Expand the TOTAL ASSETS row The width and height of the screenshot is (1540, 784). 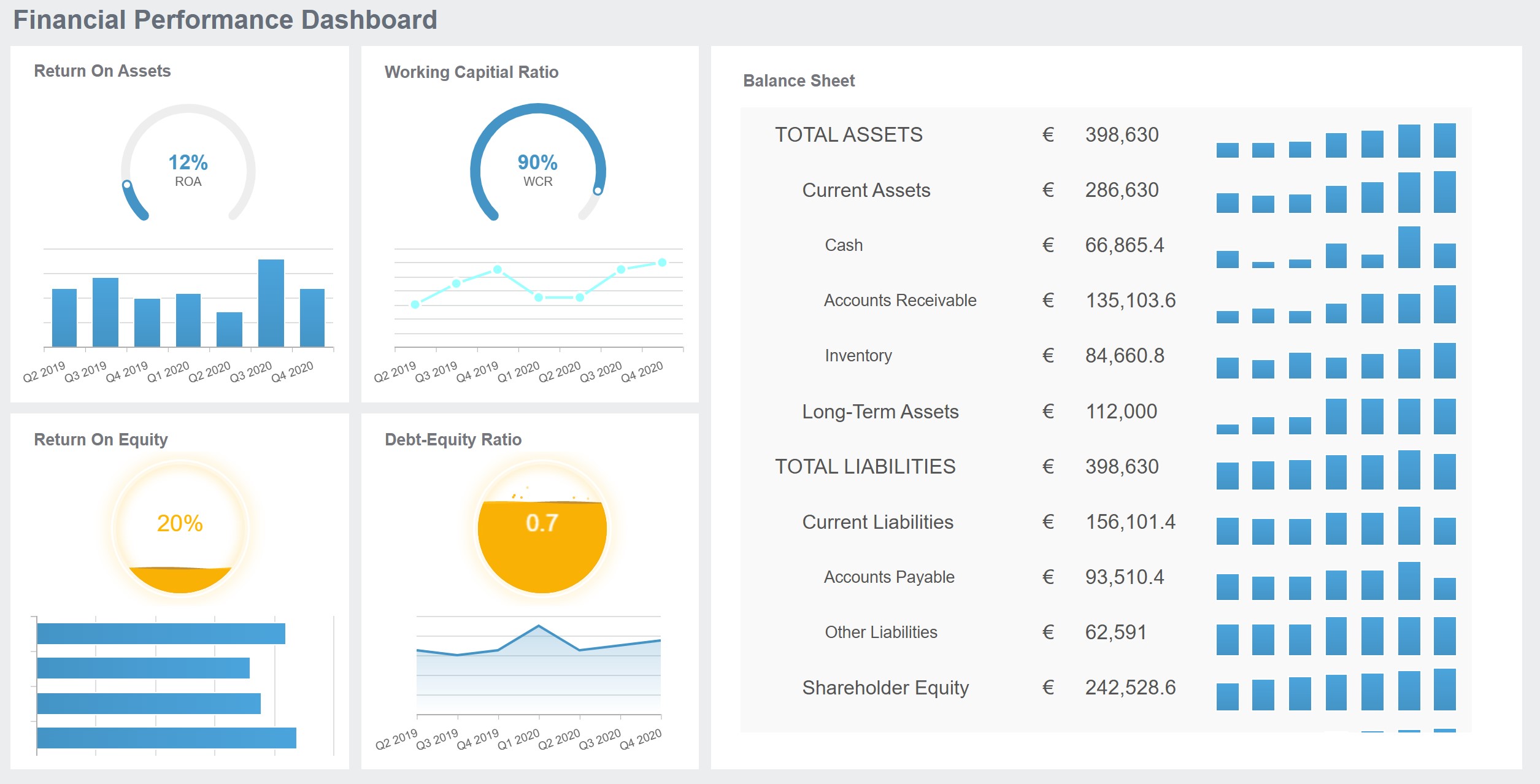848,134
